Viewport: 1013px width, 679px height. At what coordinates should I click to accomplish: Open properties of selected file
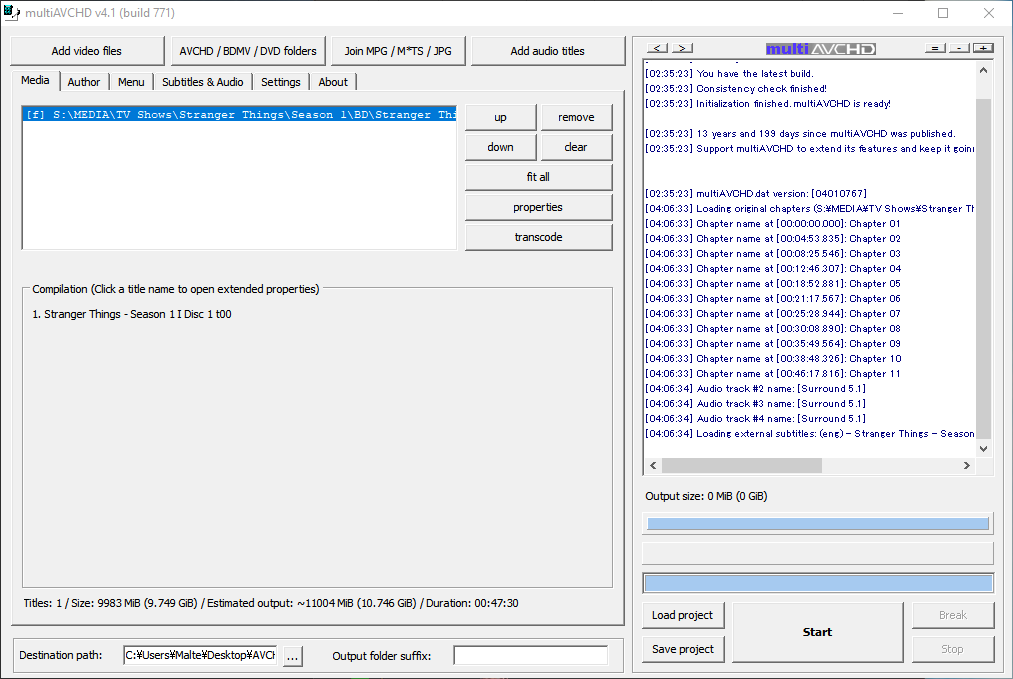(538, 207)
